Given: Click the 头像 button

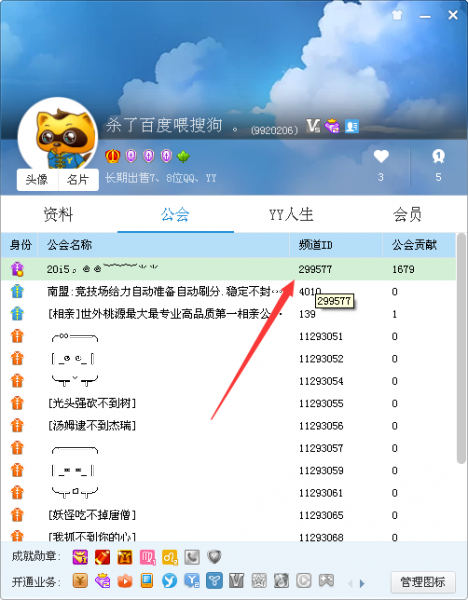Looking at the screenshot, I should coord(37,179).
